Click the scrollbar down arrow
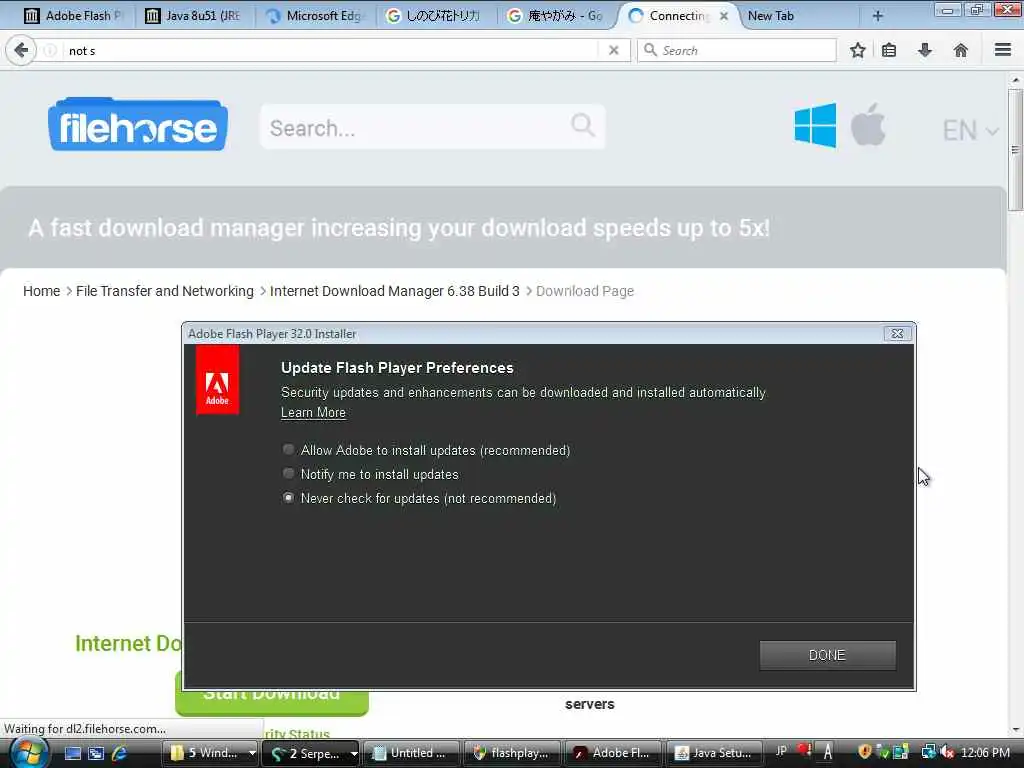Image resolution: width=1024 pixels, height=768 pixels. (x=1015, y=730)
